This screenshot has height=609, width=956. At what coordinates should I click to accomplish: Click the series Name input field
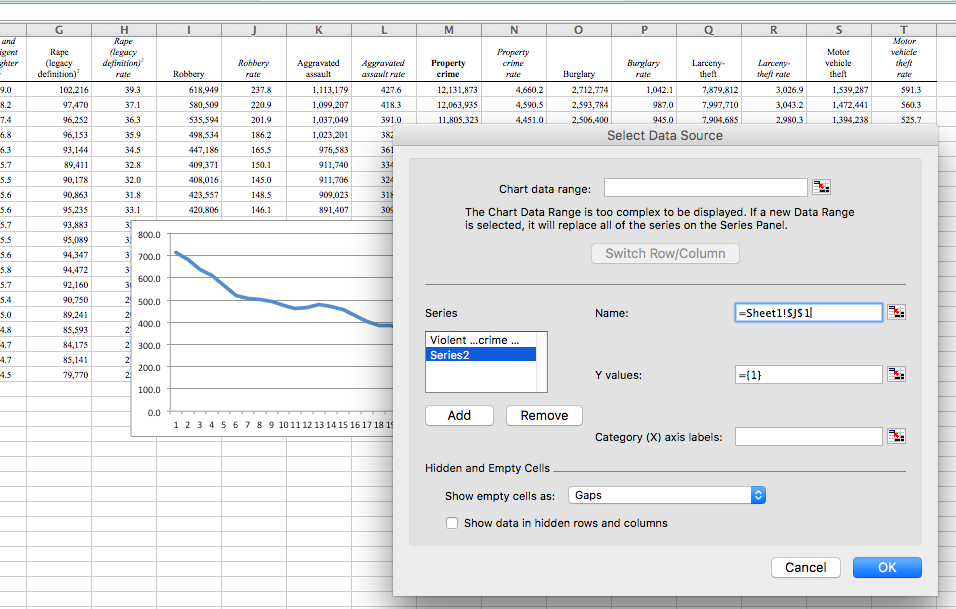click(x=807, y=313)
